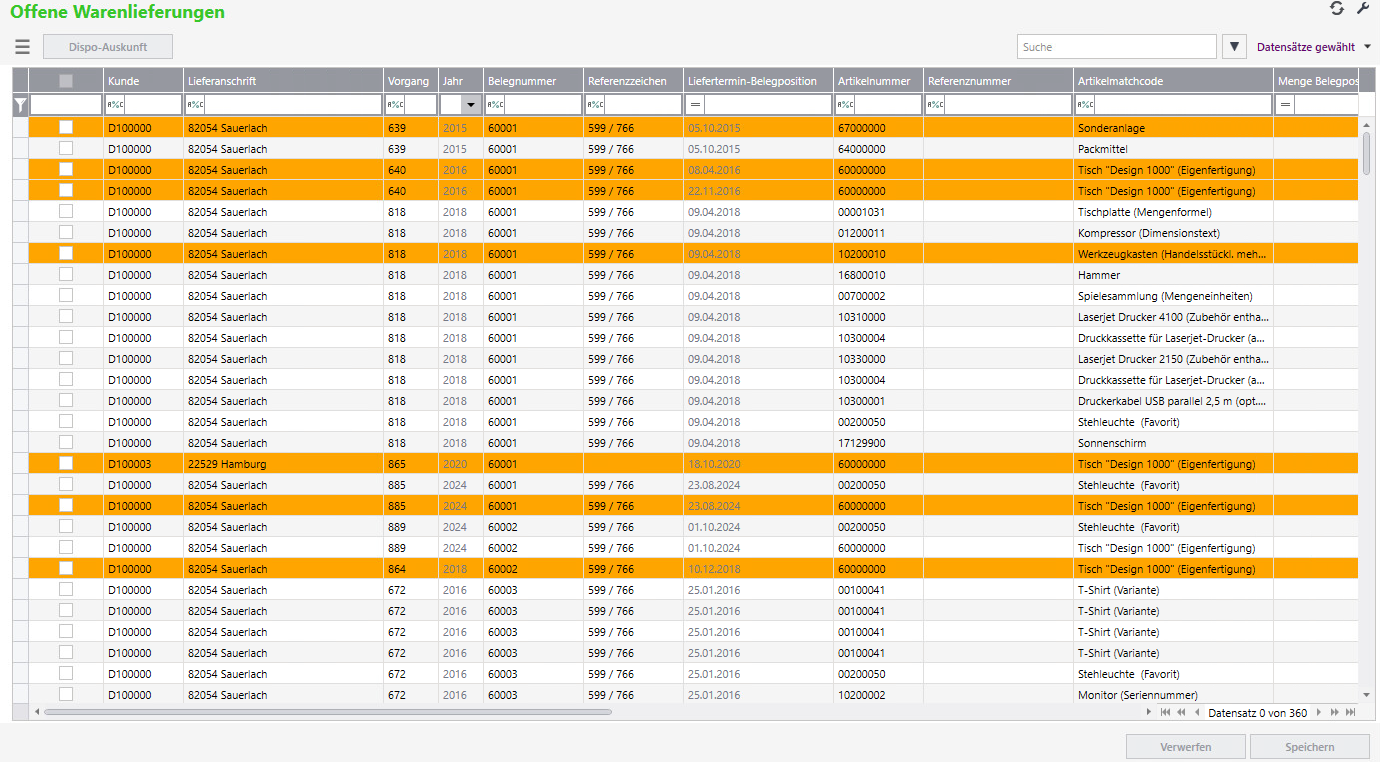Go to next record using pager arrow
Viewport: 1380px width, 762px height.
coord(1319,712)
